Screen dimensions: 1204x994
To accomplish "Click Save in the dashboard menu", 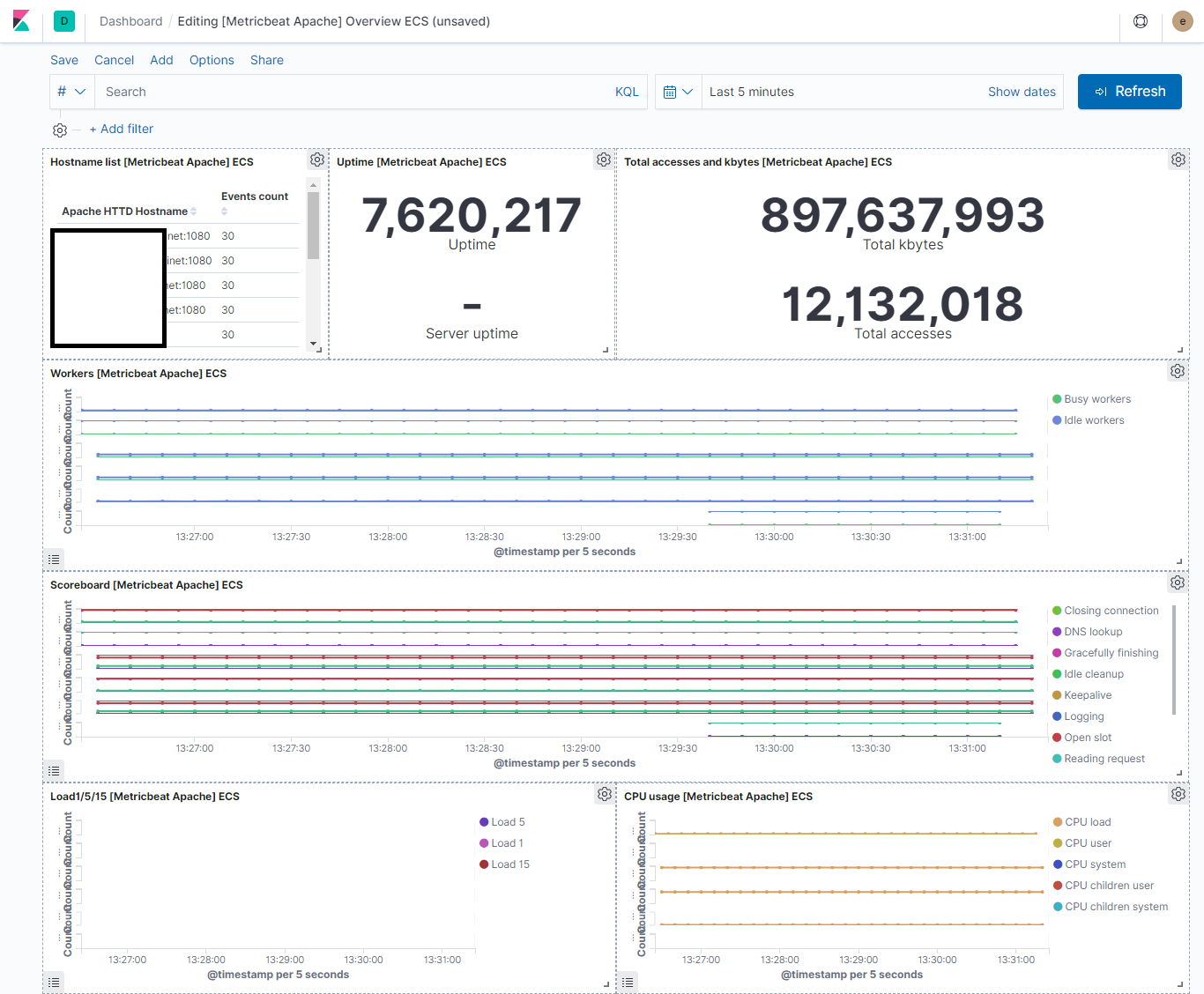I will (64, 60).
